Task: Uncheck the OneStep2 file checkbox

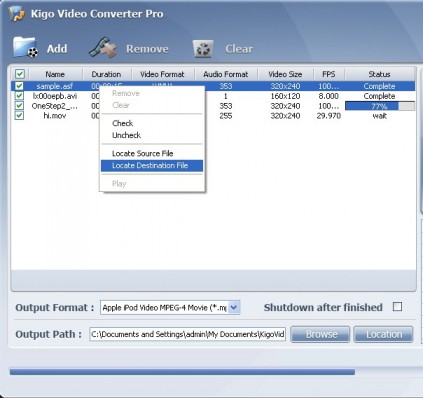Action: click(x=19, y=106)
